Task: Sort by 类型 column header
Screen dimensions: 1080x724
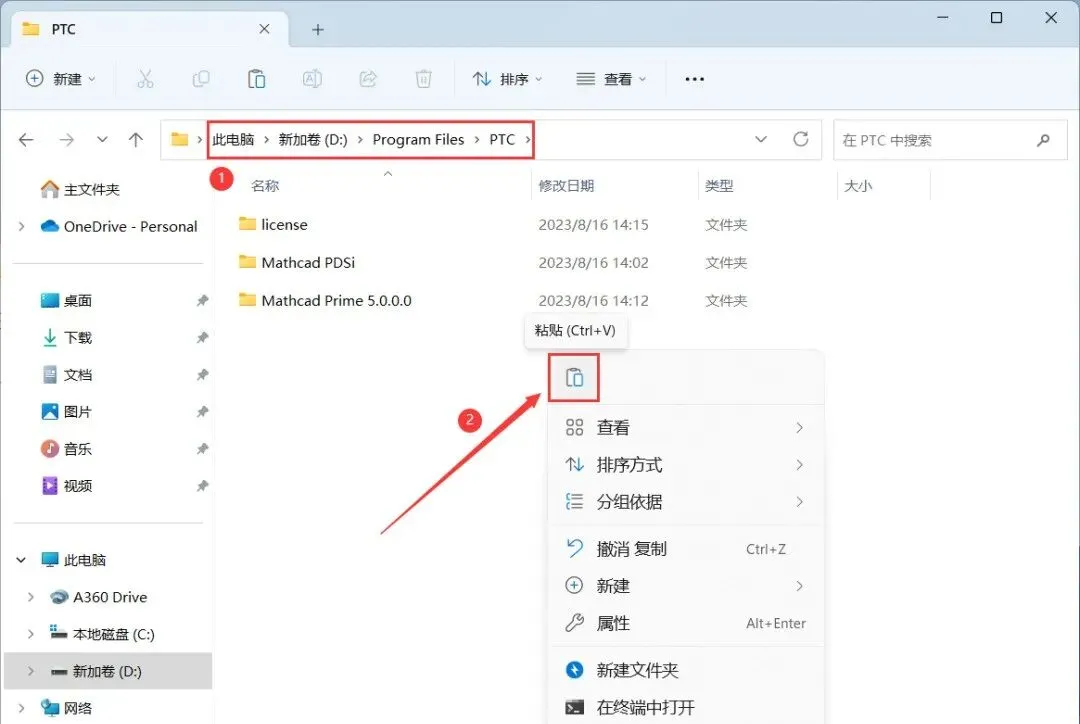Action: (x=719, y=186)
